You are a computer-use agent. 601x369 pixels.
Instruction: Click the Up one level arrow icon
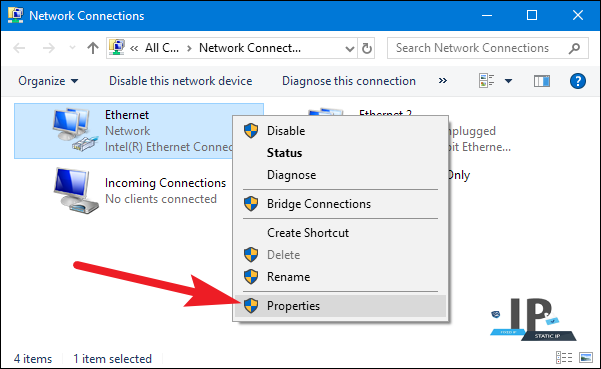point(93,48)
